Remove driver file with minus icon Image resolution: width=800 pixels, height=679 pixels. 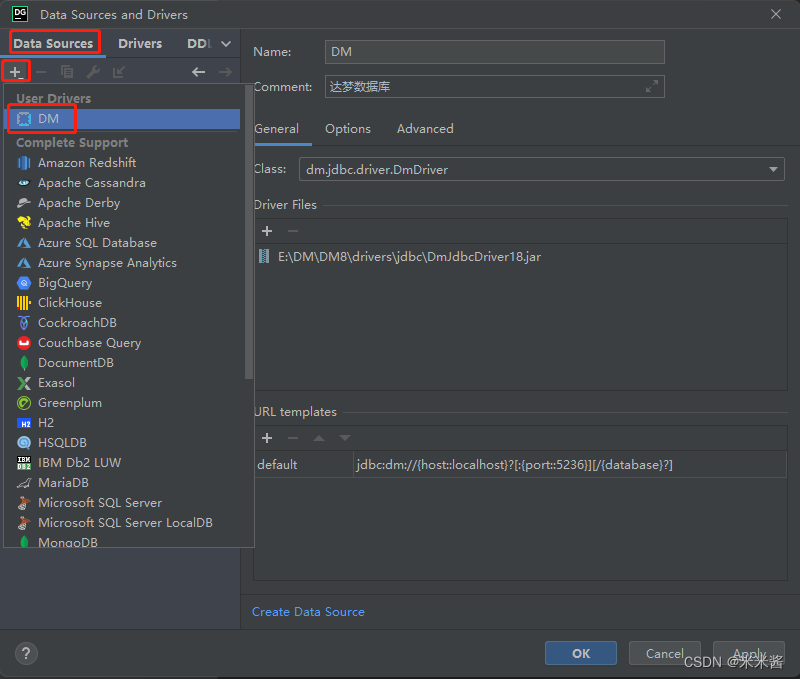tap(293, 231)
